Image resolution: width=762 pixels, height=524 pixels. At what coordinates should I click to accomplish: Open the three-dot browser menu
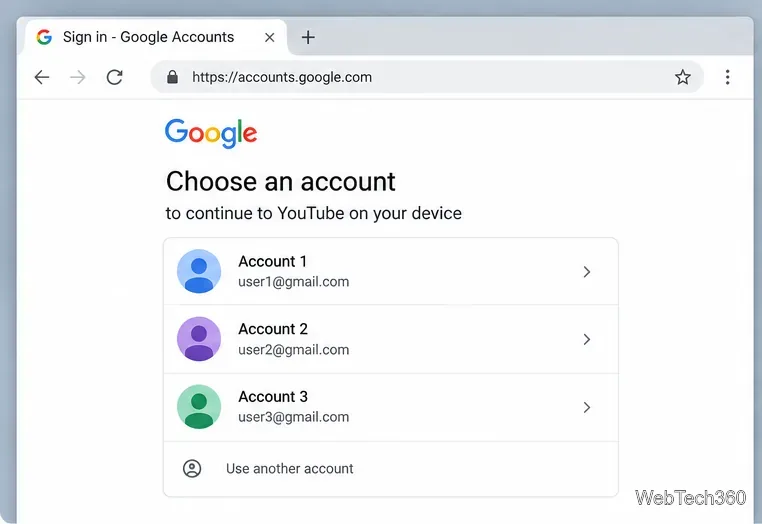(727, 77)
